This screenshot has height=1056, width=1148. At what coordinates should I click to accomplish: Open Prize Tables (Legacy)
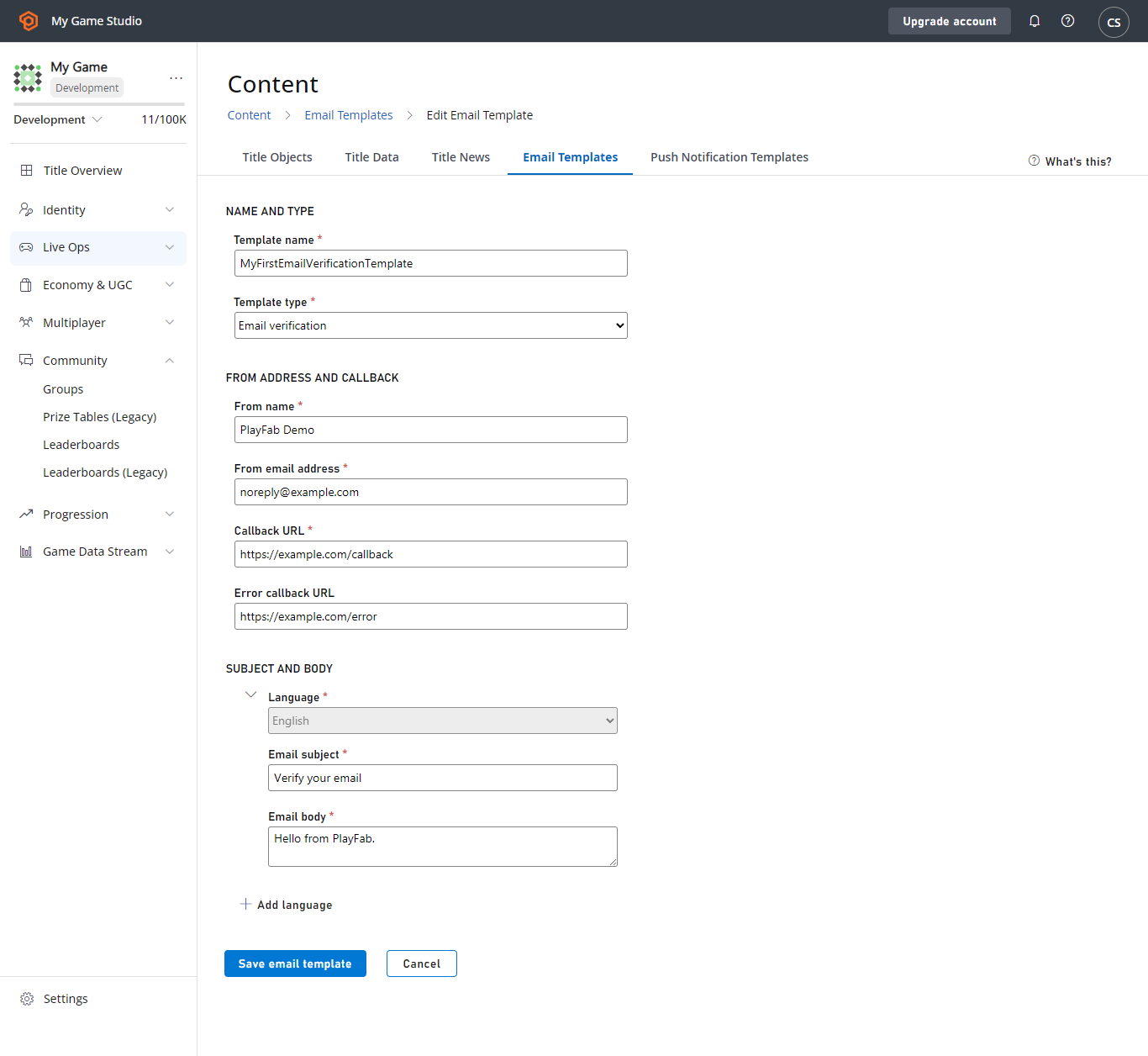point(100,417)
